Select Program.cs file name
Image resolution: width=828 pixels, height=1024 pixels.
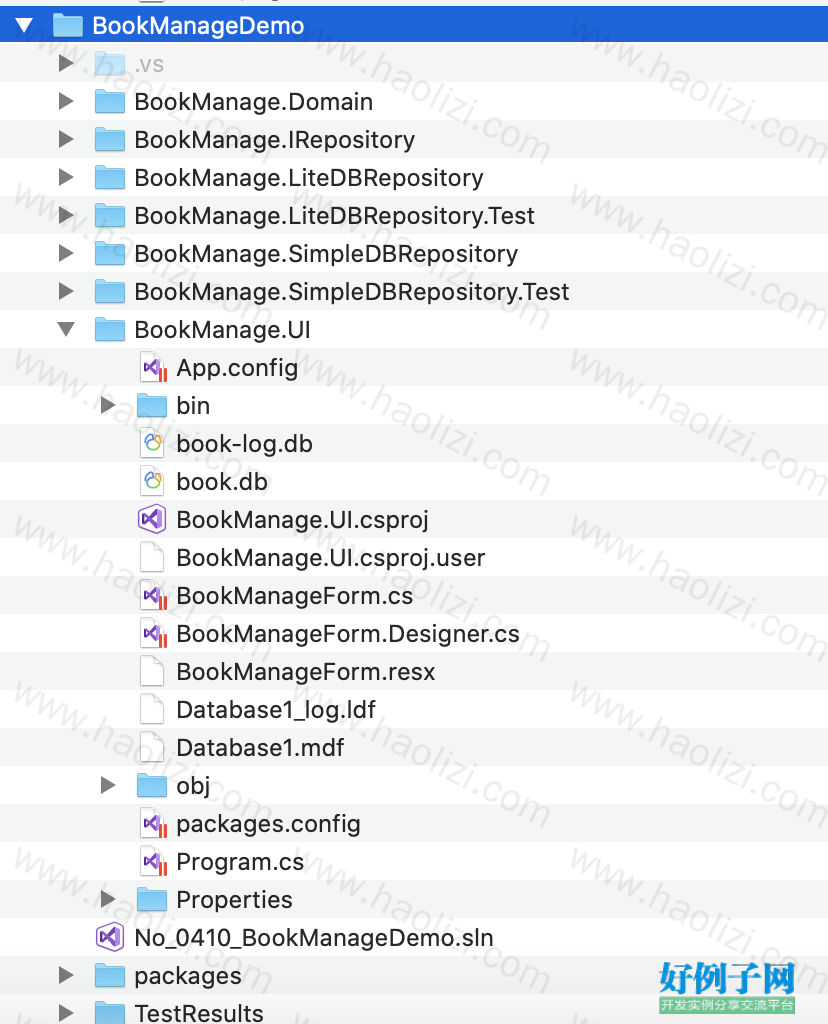[240, 862]
